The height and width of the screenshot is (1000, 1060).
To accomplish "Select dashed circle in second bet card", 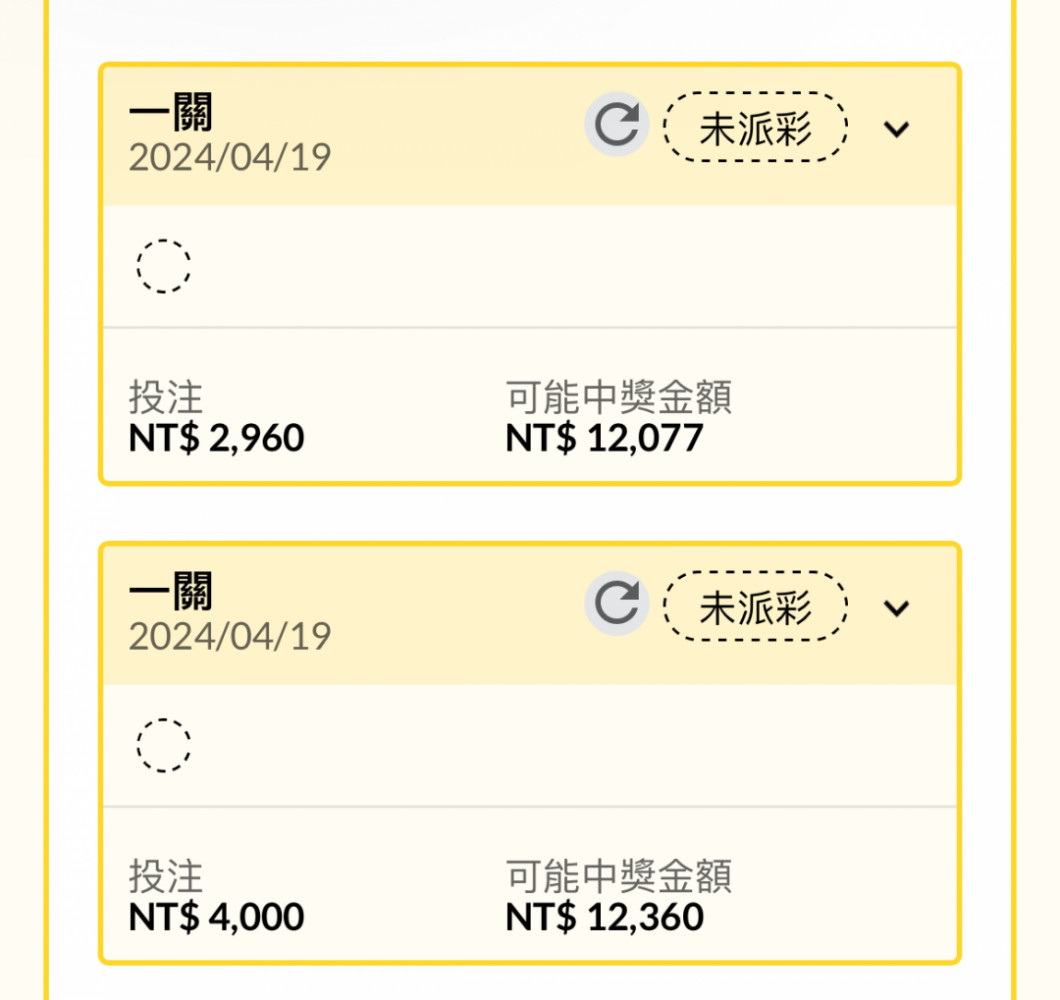I will click(164, 745).
